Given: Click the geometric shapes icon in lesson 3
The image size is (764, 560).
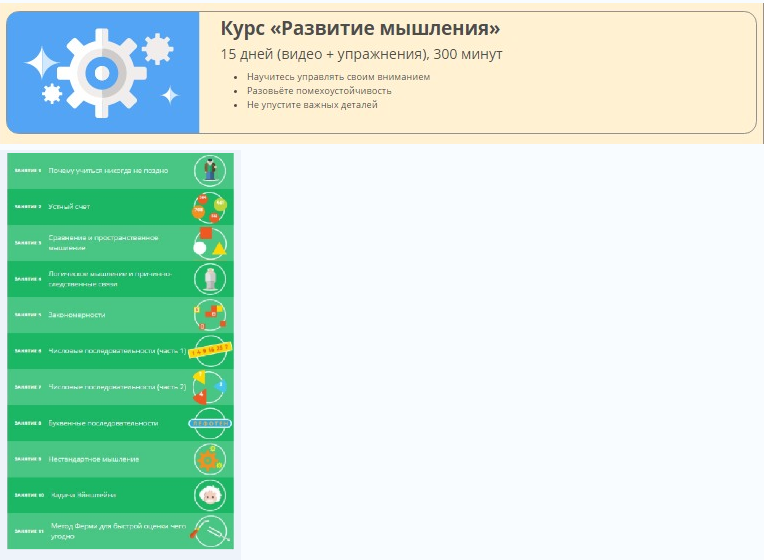Looking at the screenshot, I should pos(209,243).
